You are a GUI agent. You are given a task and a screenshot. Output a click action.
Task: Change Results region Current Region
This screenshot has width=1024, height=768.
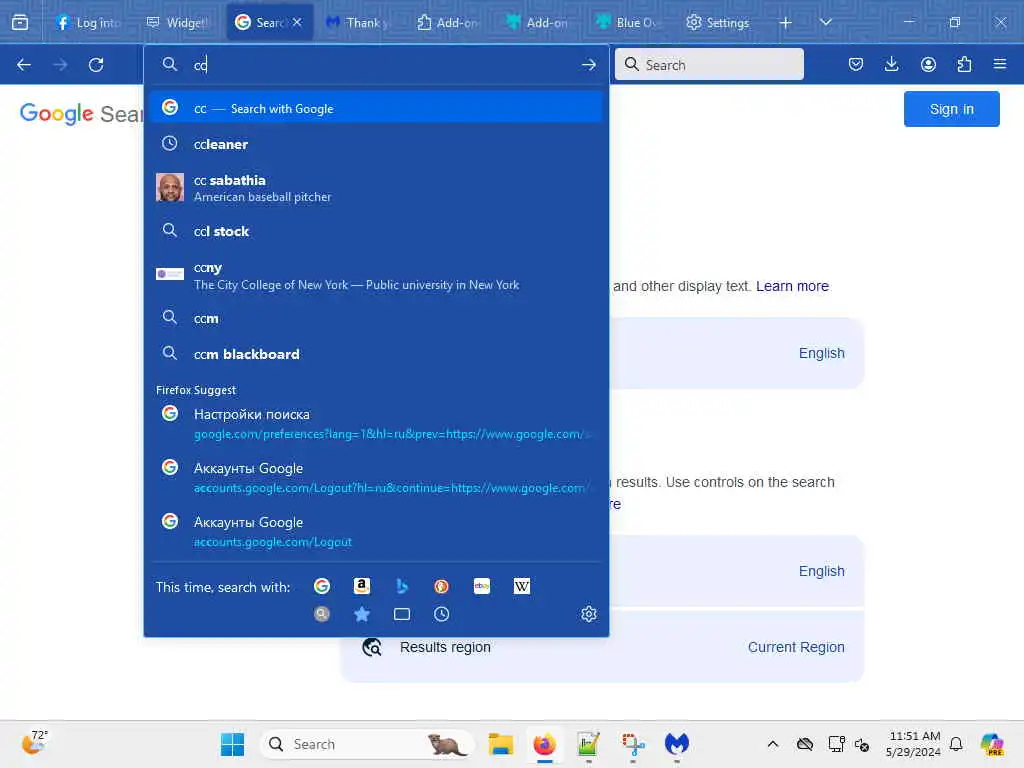(796, 647)
